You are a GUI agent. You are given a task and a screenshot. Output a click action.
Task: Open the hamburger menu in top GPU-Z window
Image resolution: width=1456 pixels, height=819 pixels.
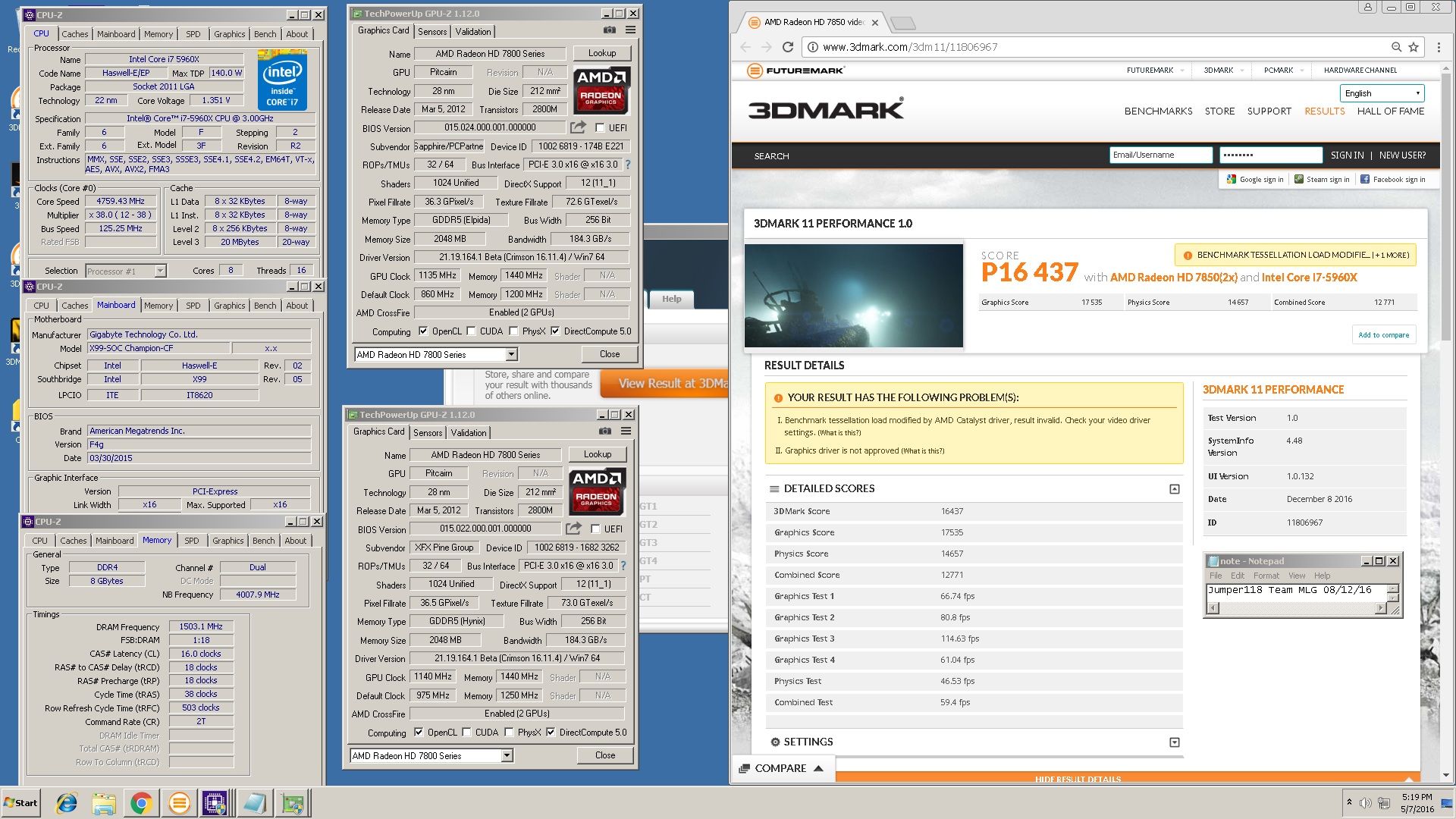tap(630, 30)
